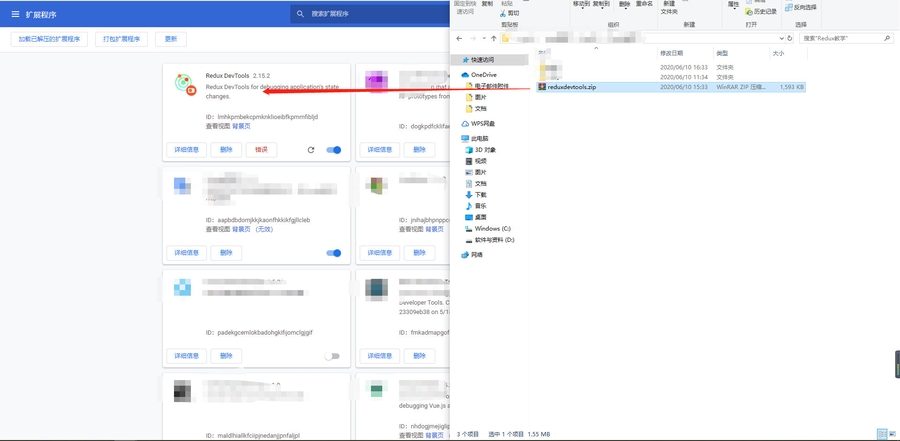Toggle off the Redux DevTools extension

pyautogui.click(x=334, y=150)
